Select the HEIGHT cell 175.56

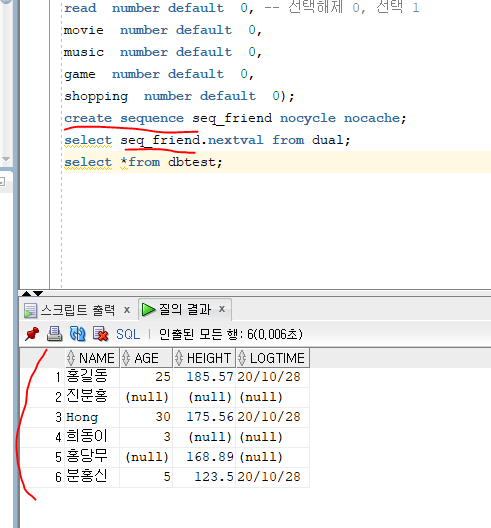tap(204, 417)
